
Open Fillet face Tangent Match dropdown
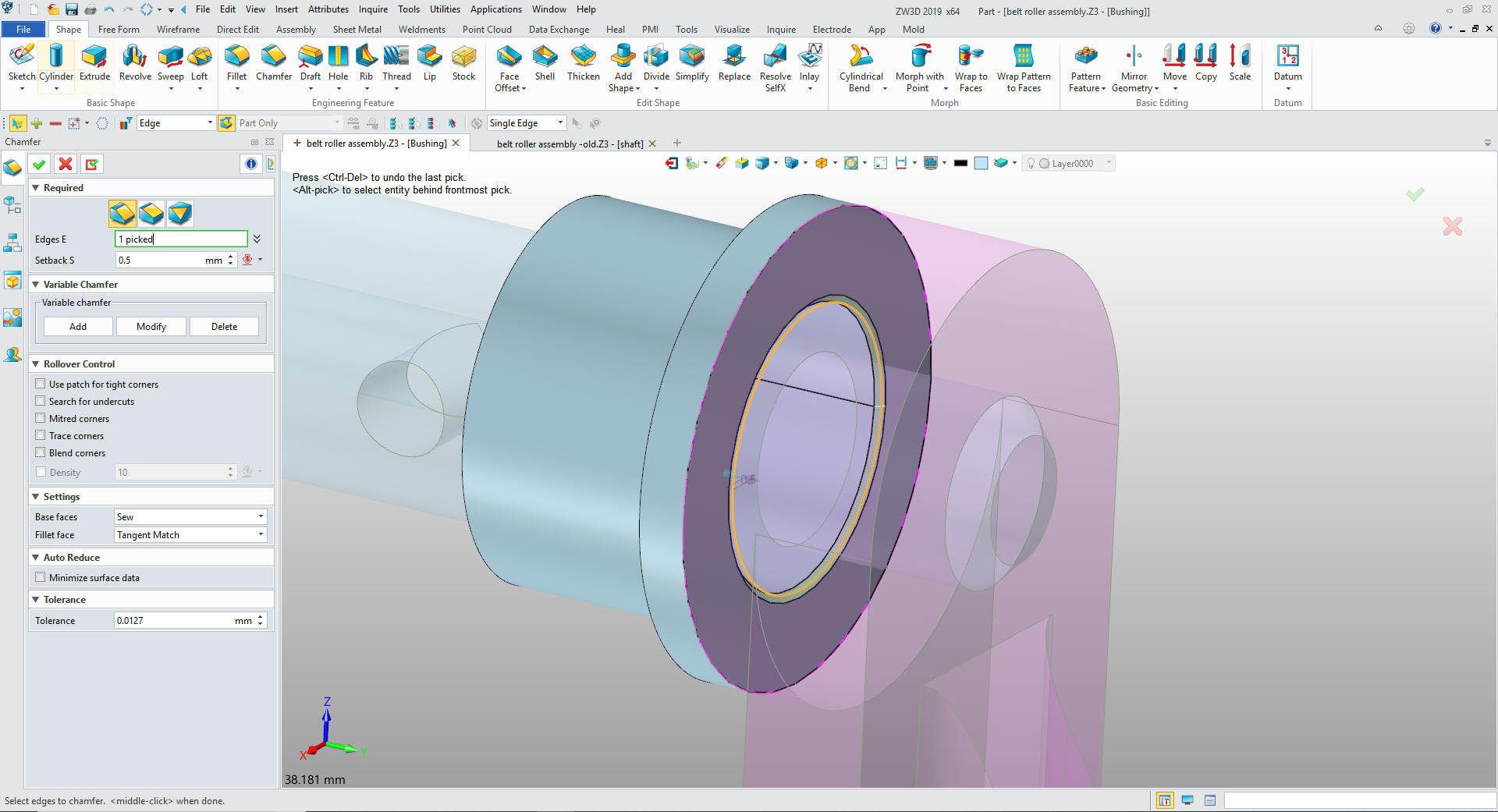point(190,534)
